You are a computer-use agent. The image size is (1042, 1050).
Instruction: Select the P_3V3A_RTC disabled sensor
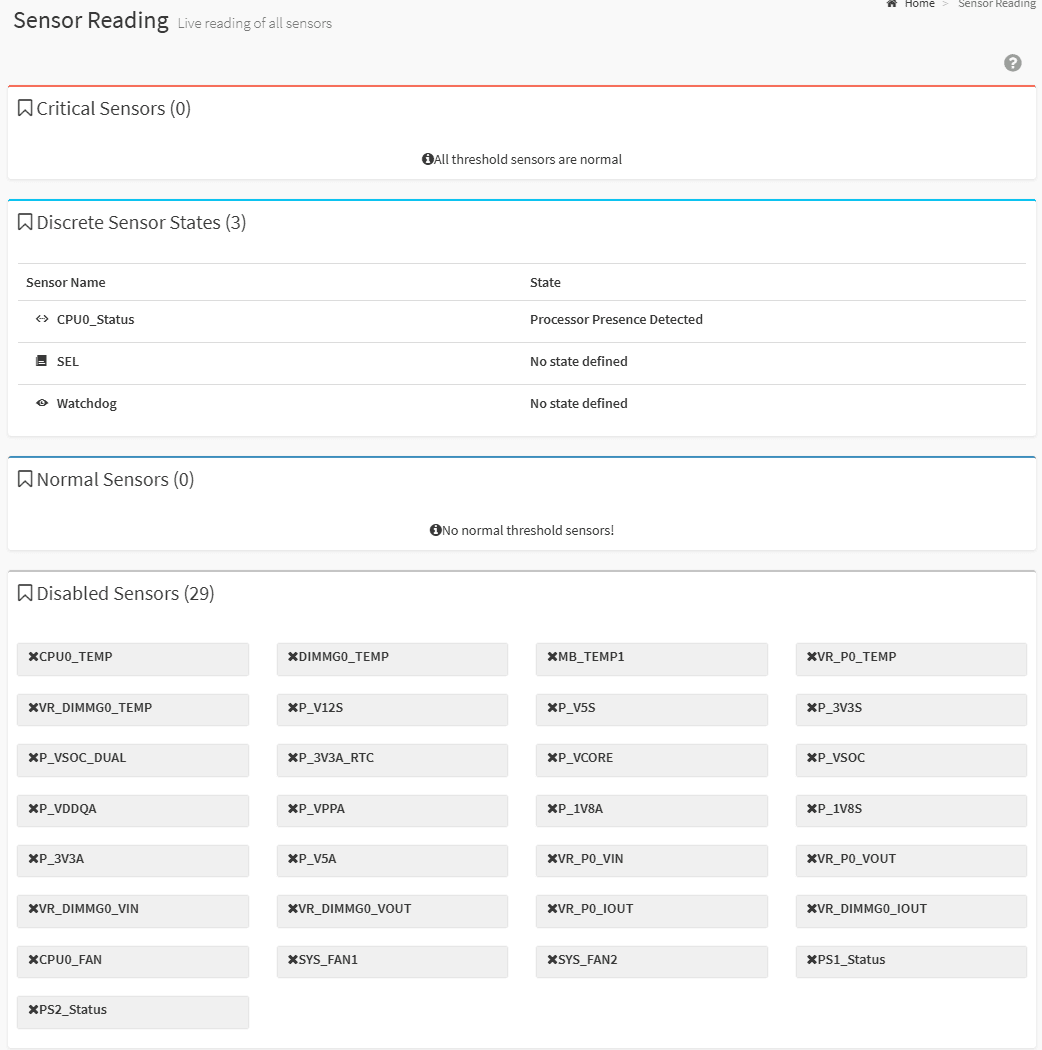392,760
